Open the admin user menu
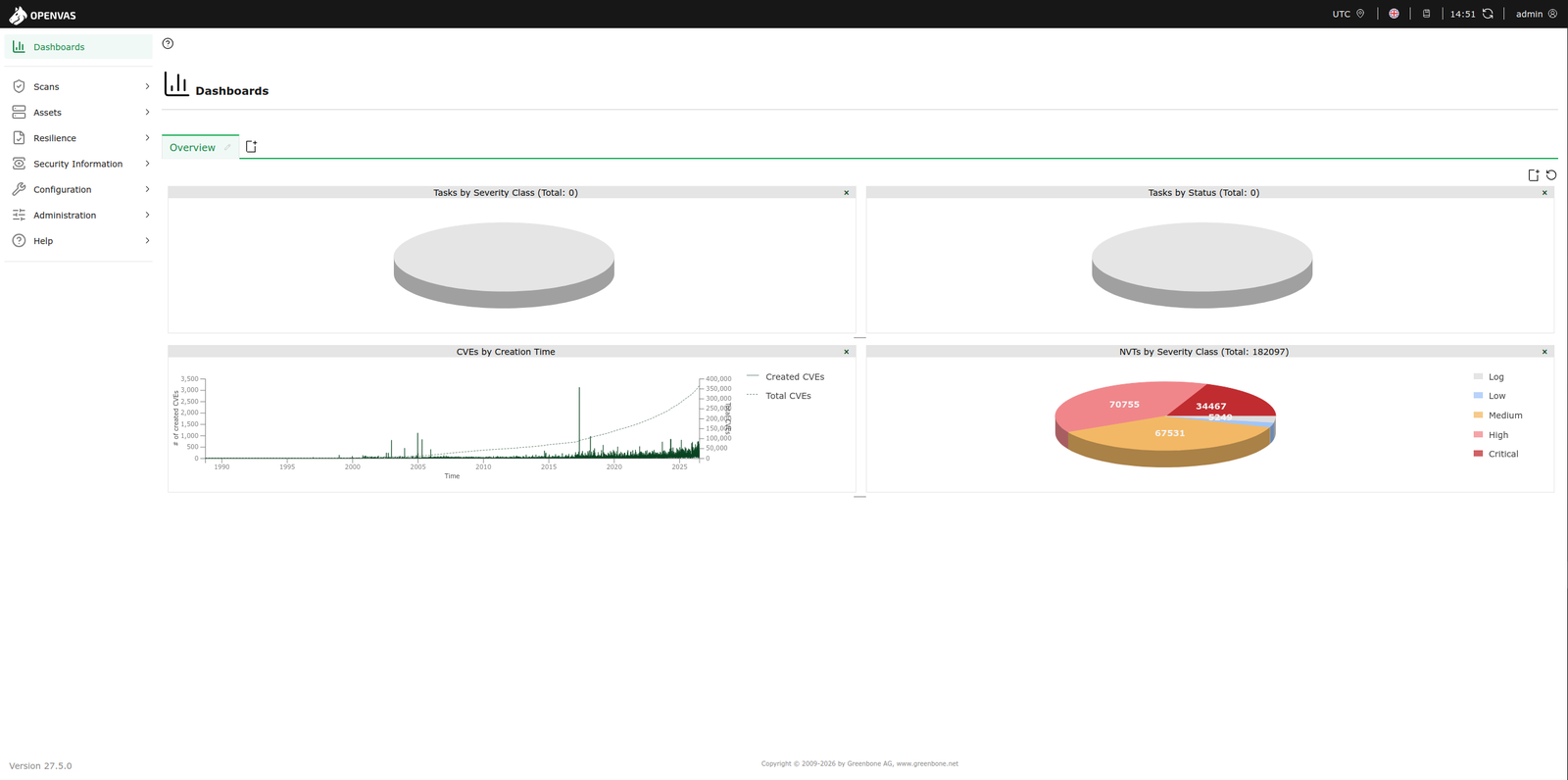 (x=1536, y=14)
